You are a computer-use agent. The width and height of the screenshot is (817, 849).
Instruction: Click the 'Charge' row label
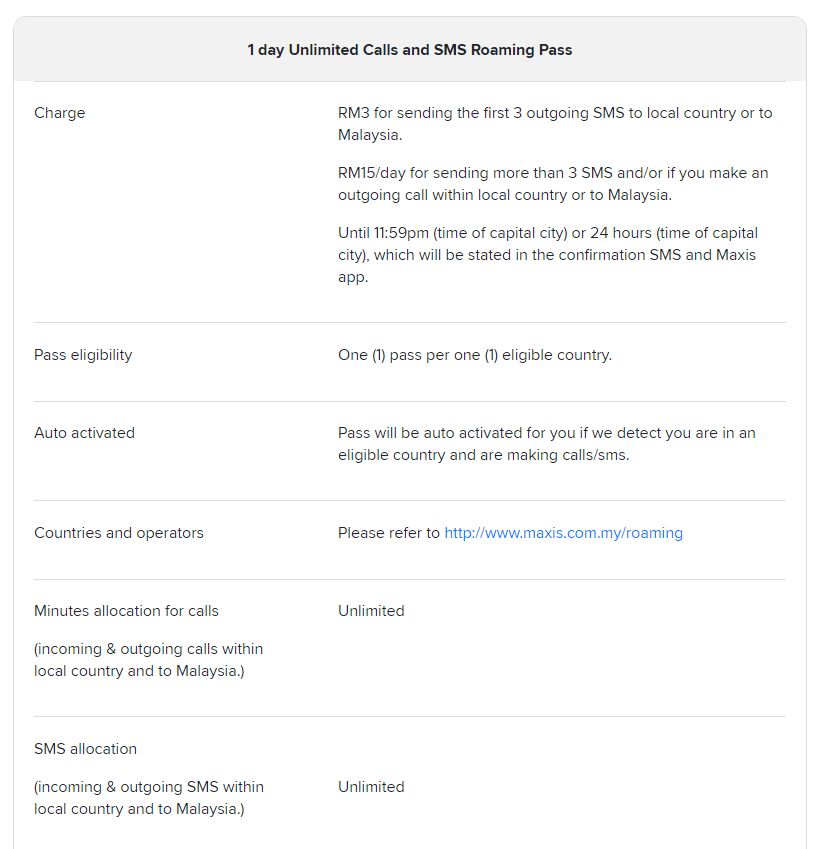(x=60, y=113)
